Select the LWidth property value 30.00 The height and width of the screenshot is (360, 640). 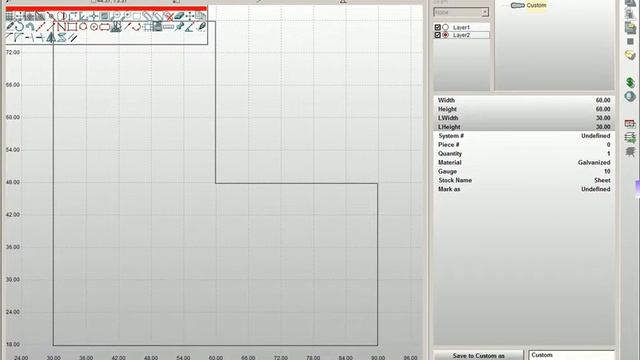(602, 118)
